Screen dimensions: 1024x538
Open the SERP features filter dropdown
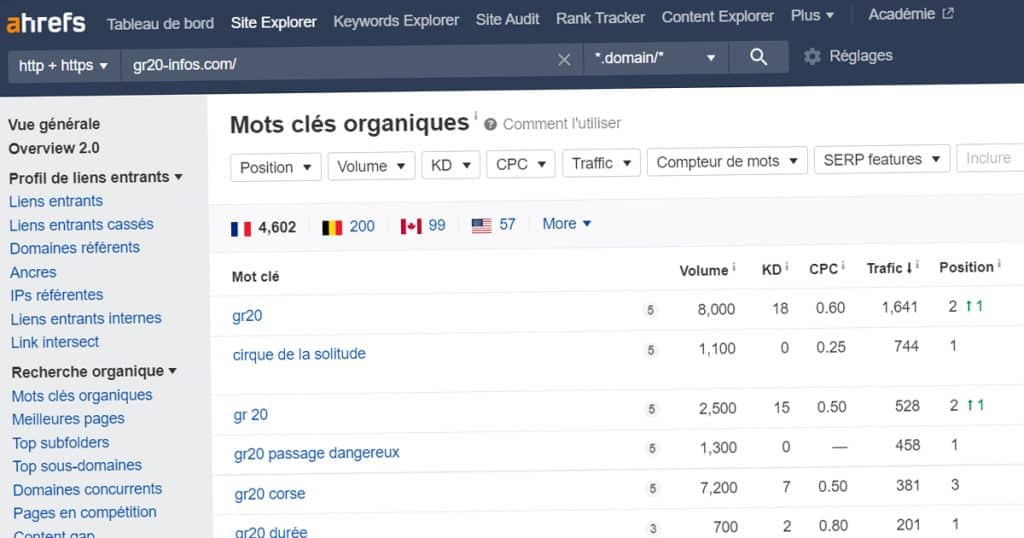(882, 159)
